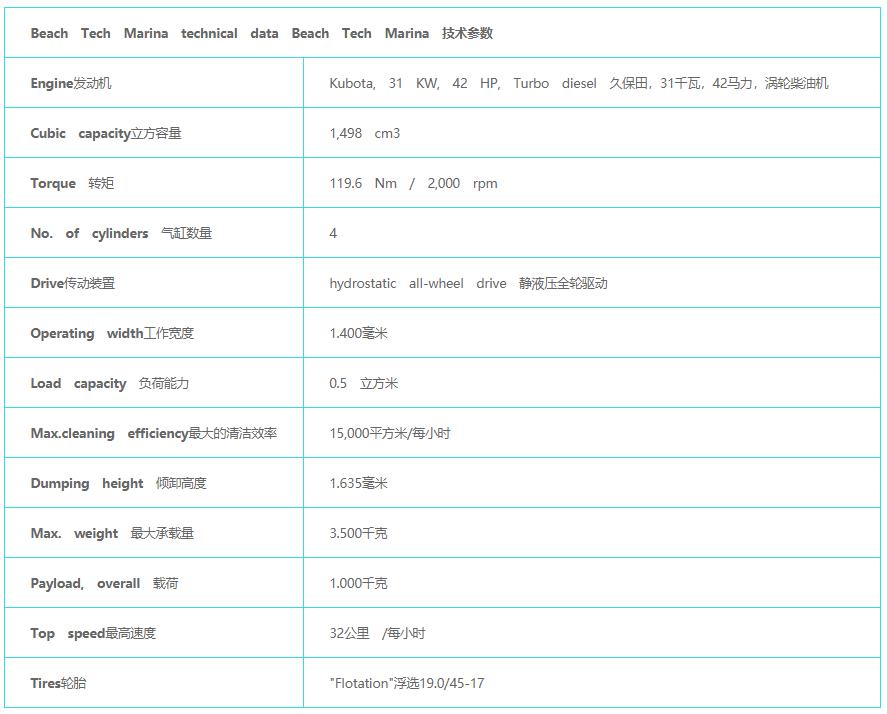Select the Max. weight label
The image size is (887, 714).
pos(112,533)
